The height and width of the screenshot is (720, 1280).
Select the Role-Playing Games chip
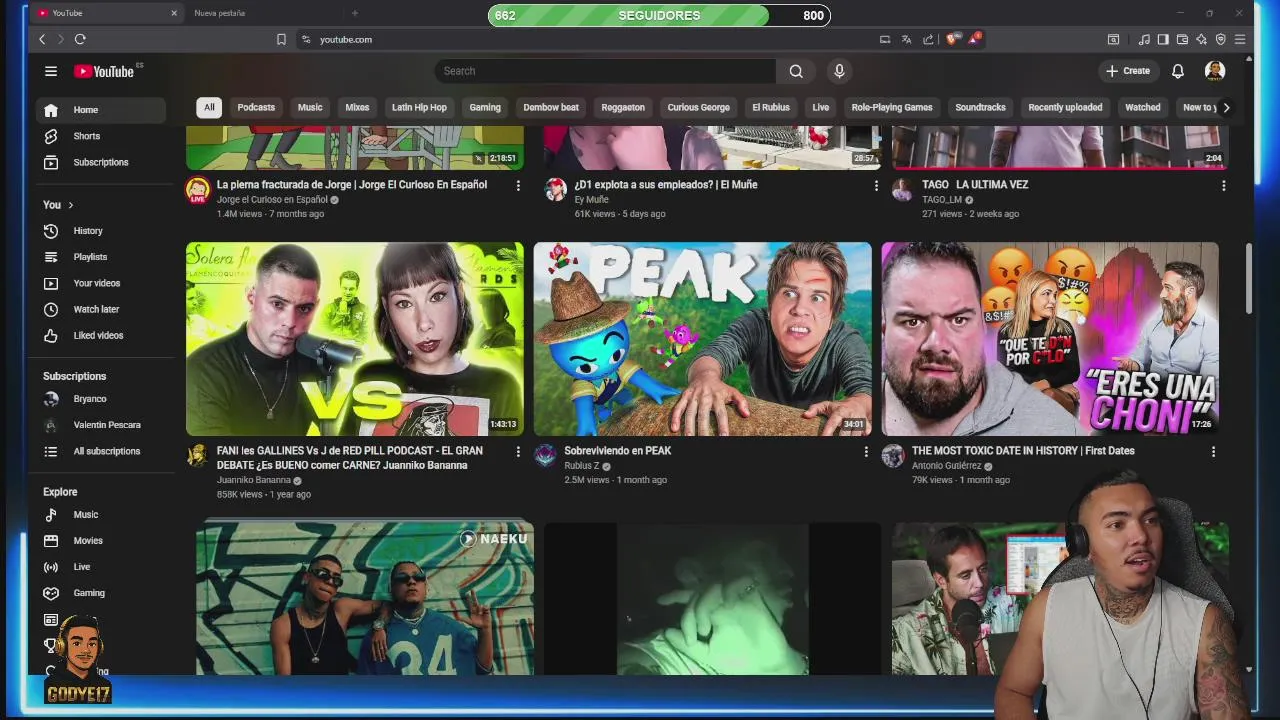click(892, 107)
